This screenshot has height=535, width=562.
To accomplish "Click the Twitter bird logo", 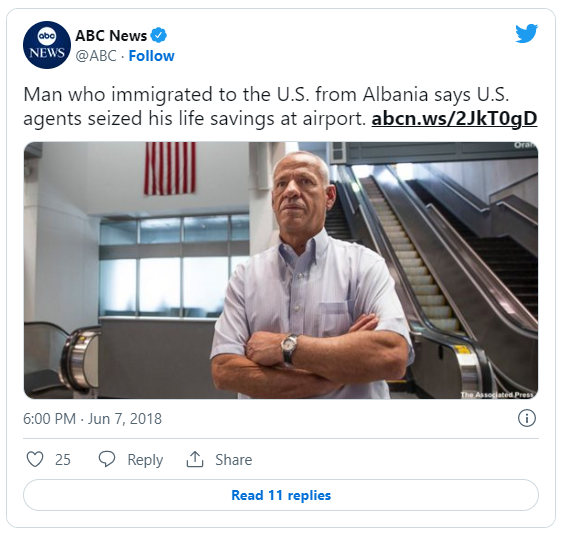I will [x=527, y=33].
